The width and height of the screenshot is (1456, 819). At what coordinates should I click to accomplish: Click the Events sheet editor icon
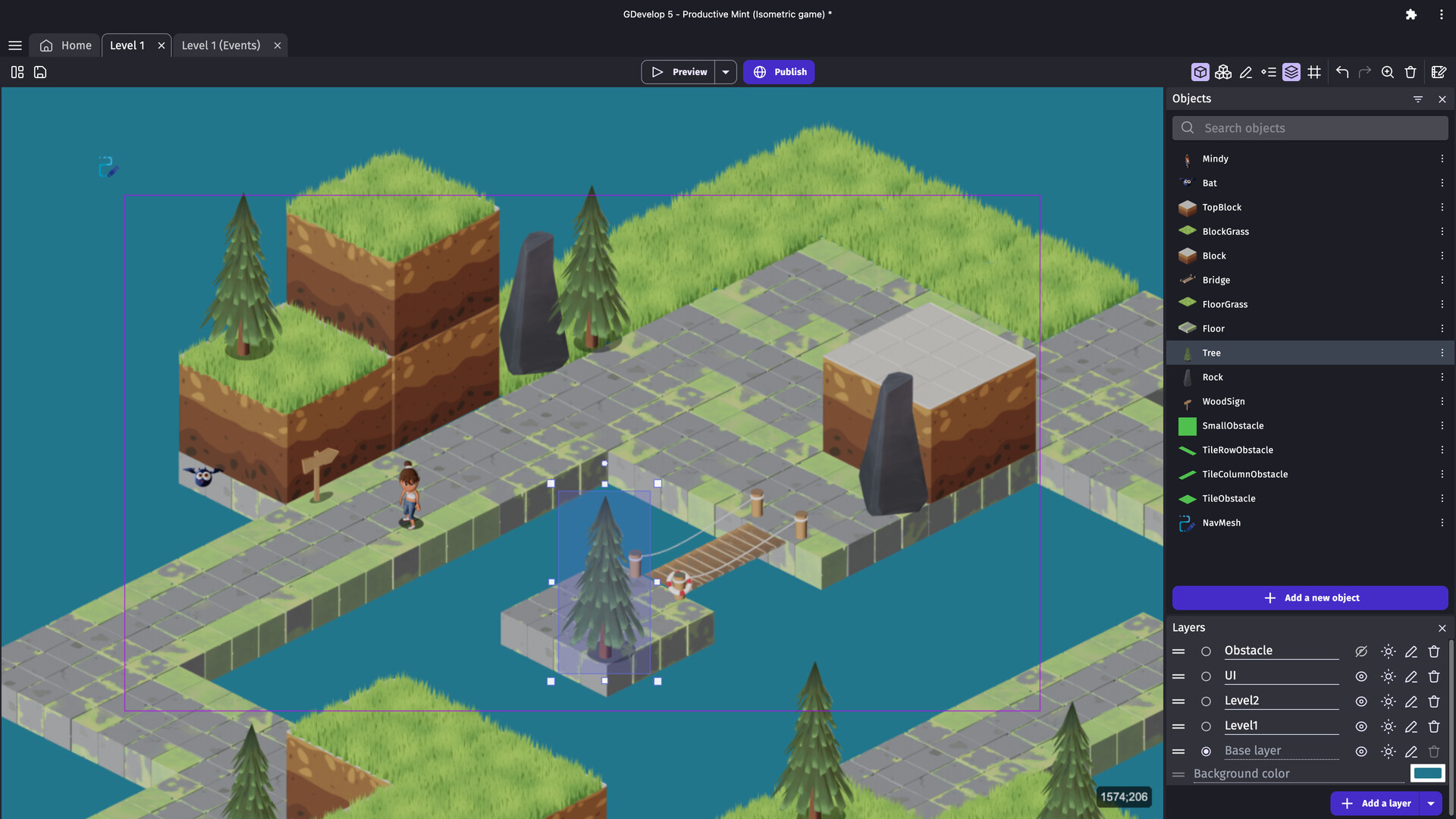point(1439,72)
